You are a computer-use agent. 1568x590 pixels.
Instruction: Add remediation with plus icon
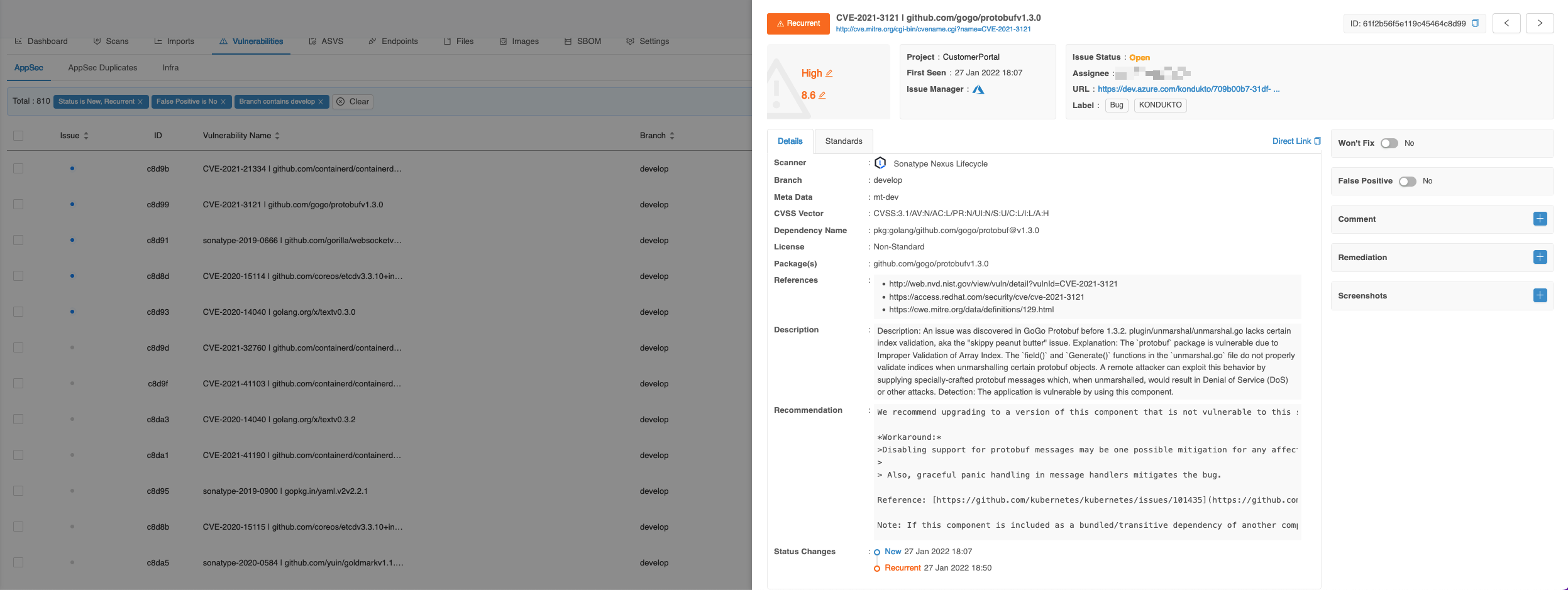(x=1540, y=257)
